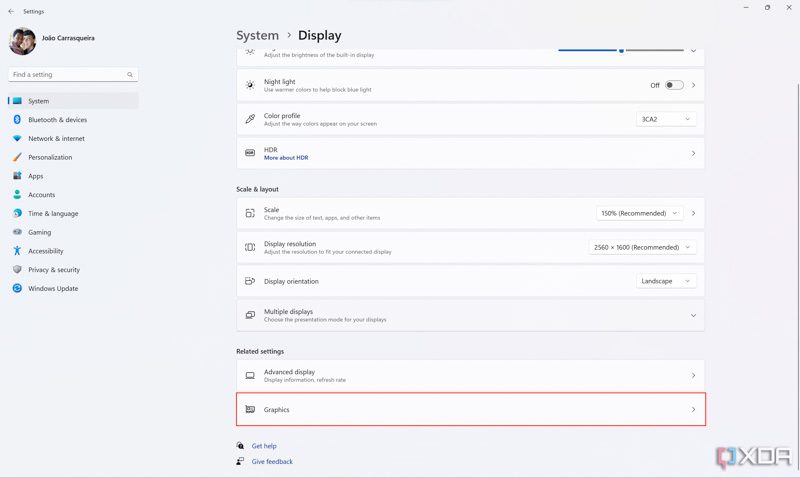Click the Multiple displays icon

click(x=250, y=315)
